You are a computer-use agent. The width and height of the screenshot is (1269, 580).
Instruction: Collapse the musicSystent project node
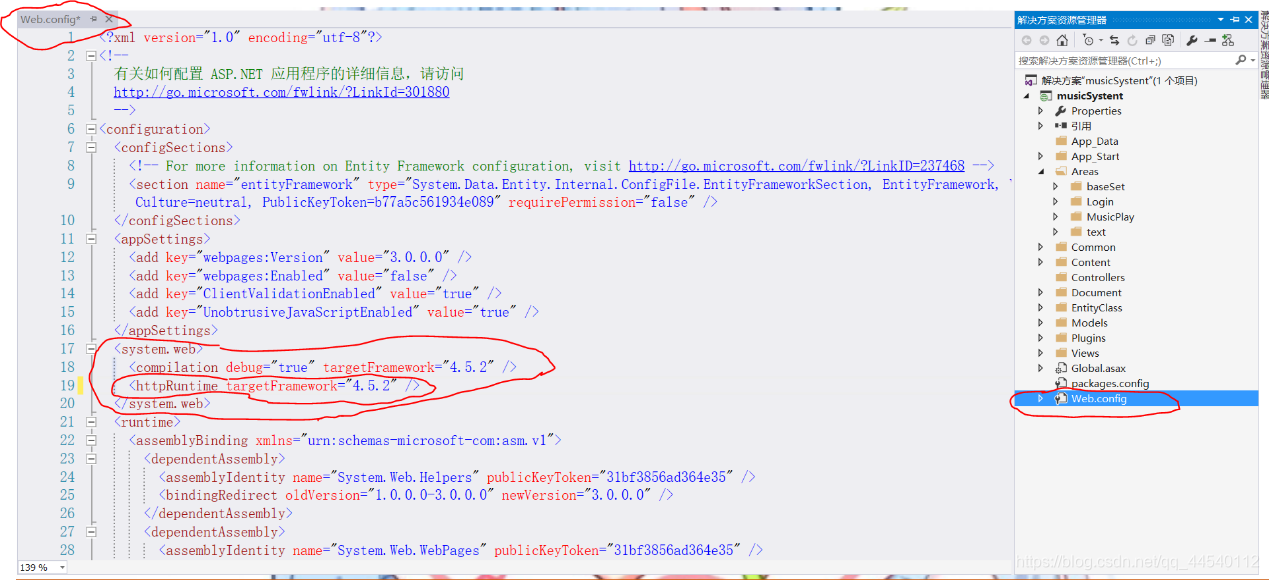tap(1027, 96)
